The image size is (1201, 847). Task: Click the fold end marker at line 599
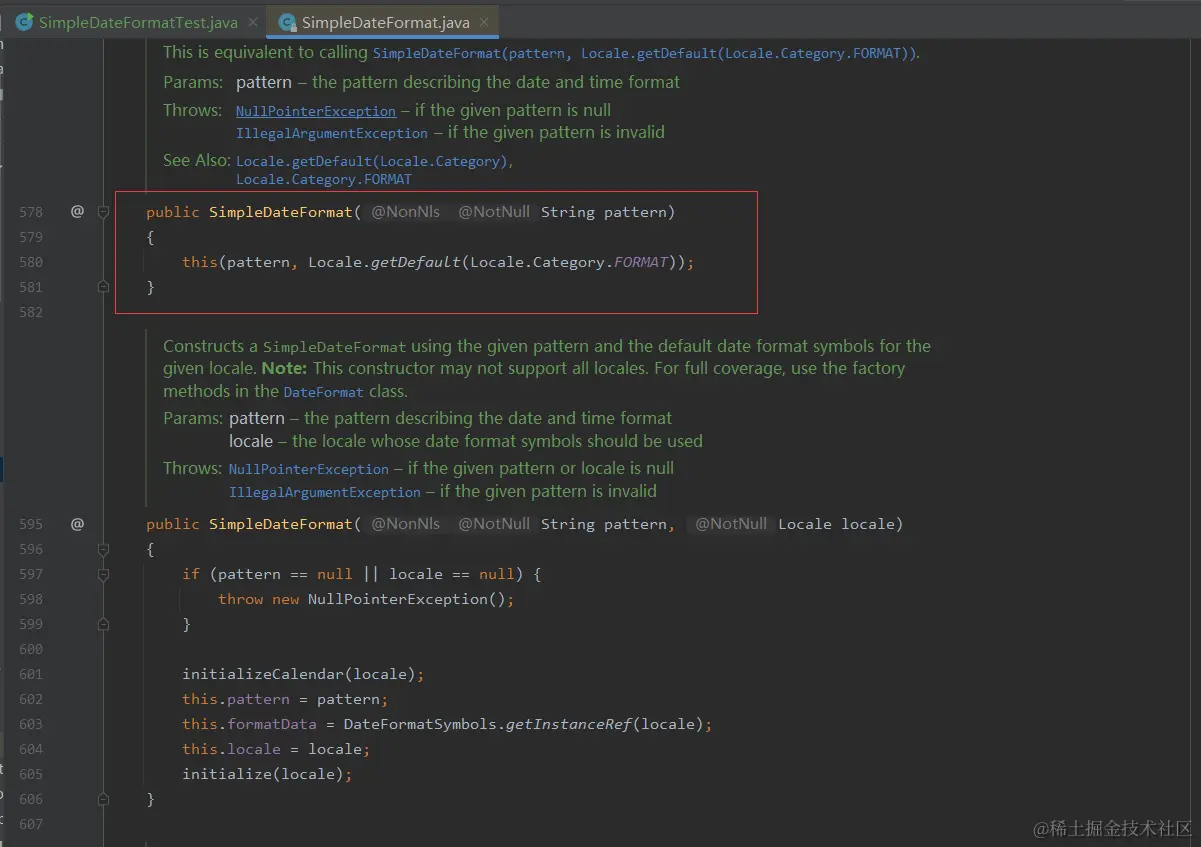pyautogui.click(x=103, y=624)
